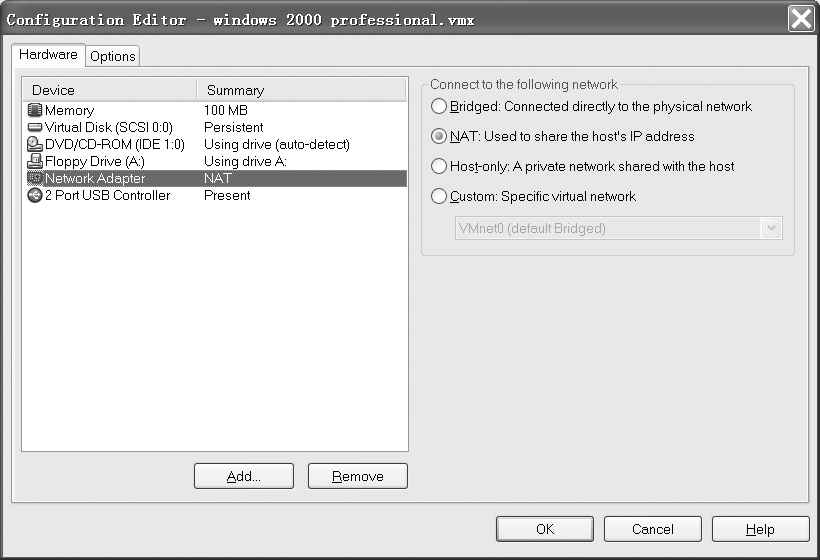The width and height of the screenshot is (820, 560).
Task: Click the Floppy Drive icon
Action: pos(35,162)
